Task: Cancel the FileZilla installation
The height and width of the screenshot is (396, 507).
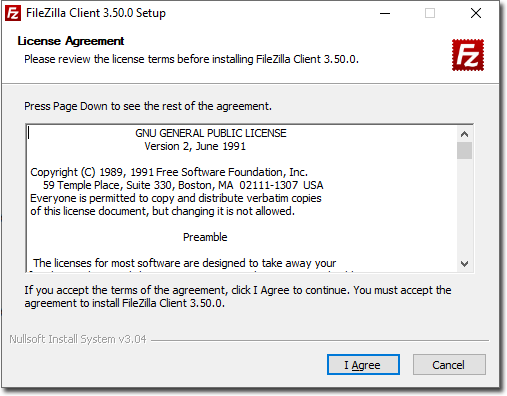Action: pos(449,365)
